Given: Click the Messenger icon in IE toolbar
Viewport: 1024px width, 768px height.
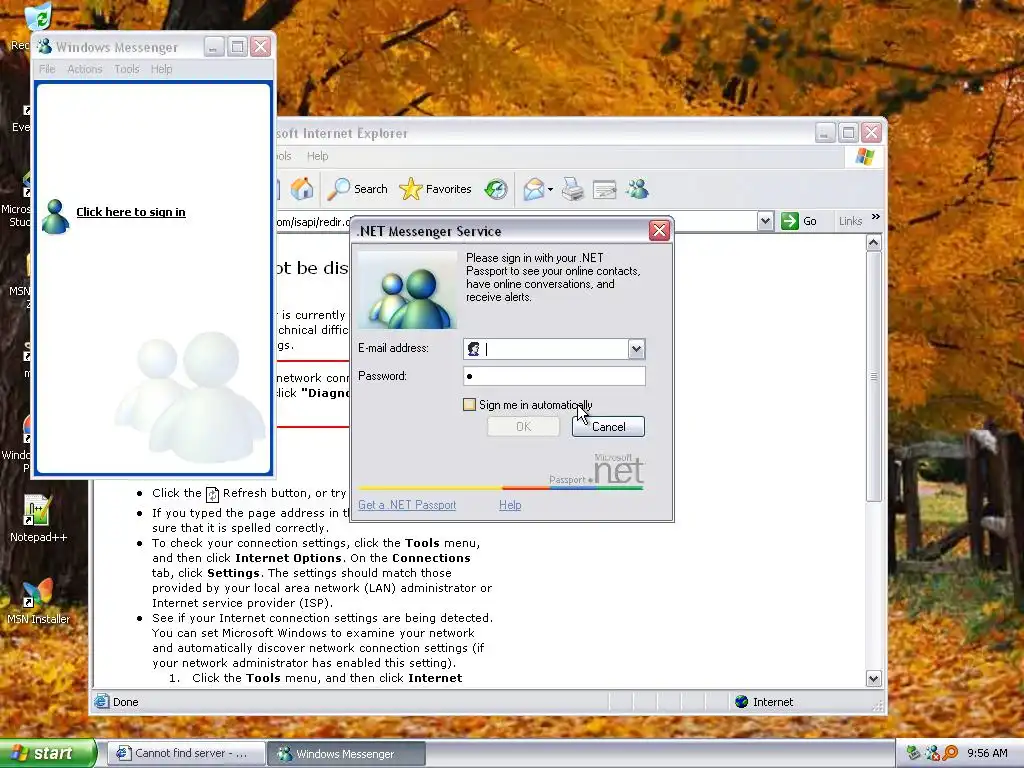Looking at the screenshot, I should pos(637,189).
